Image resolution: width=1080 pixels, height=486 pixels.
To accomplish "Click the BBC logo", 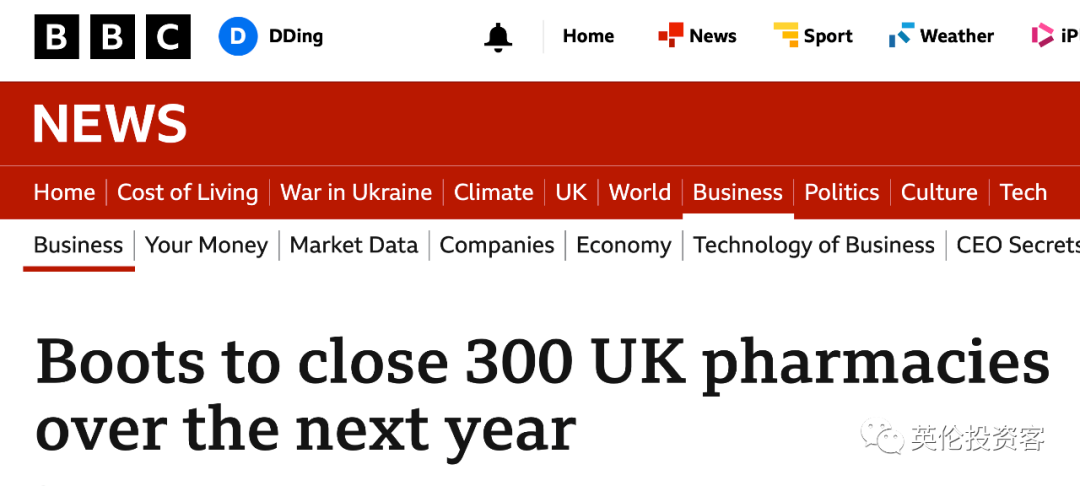I will click(x=112, y=37).
